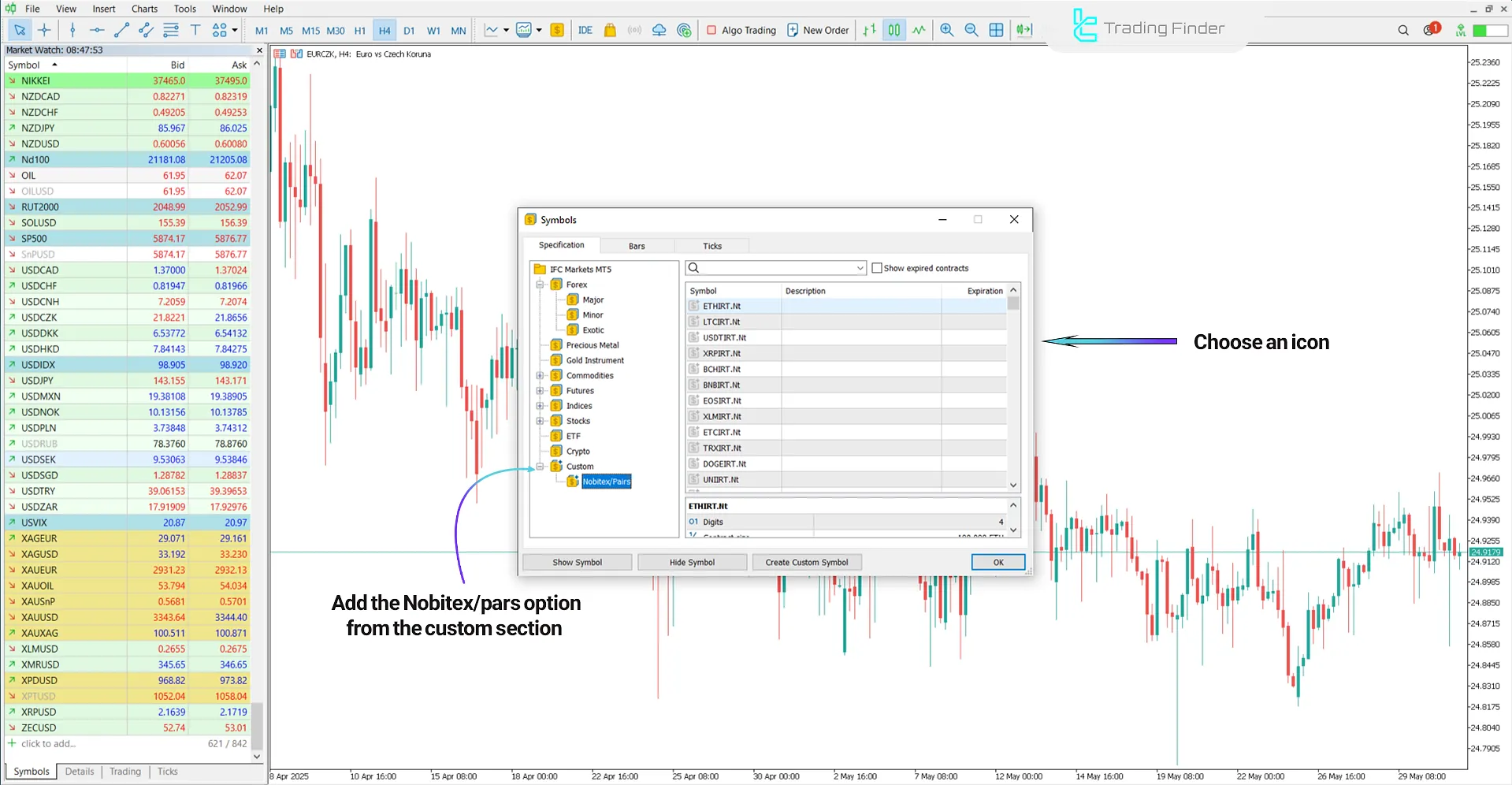Open the symbol search dropdown in Symbols window
The width and height of the screenshot is (1512, 785).
point(859,268)
